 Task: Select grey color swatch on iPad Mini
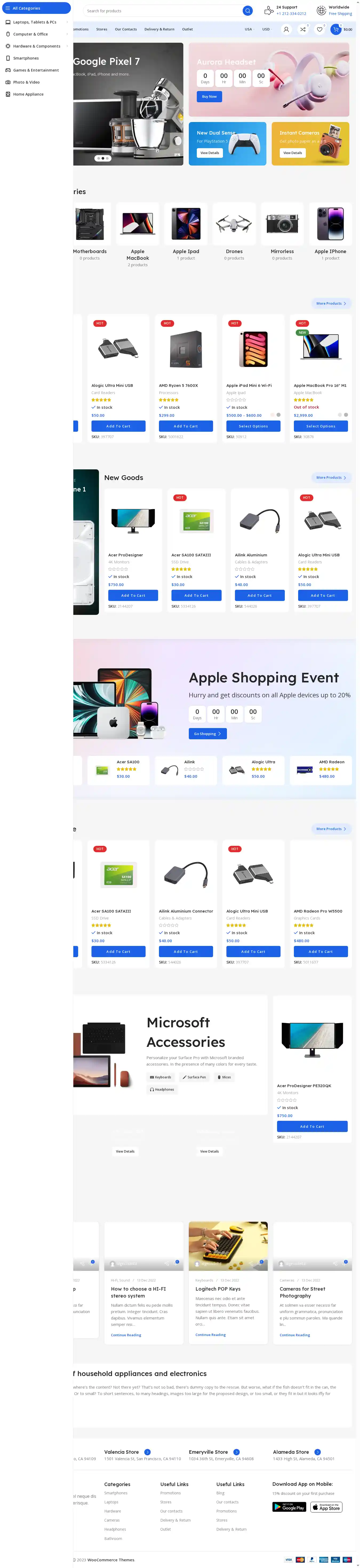point(278,415)
